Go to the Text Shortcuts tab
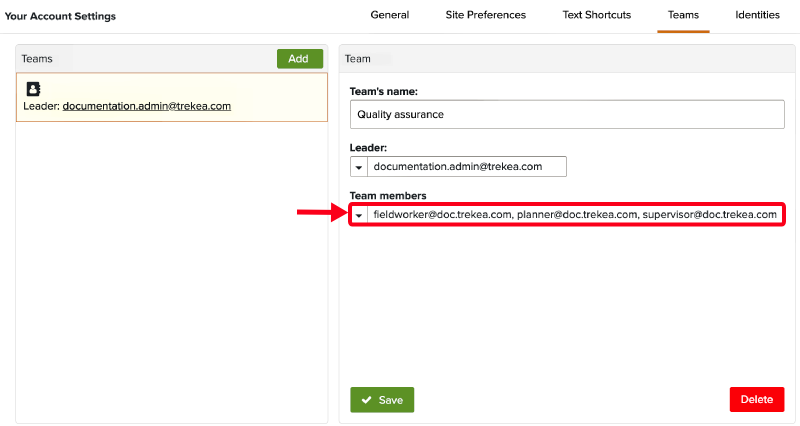The width and height of the screenshot is (800, 426). click(596, 16)
